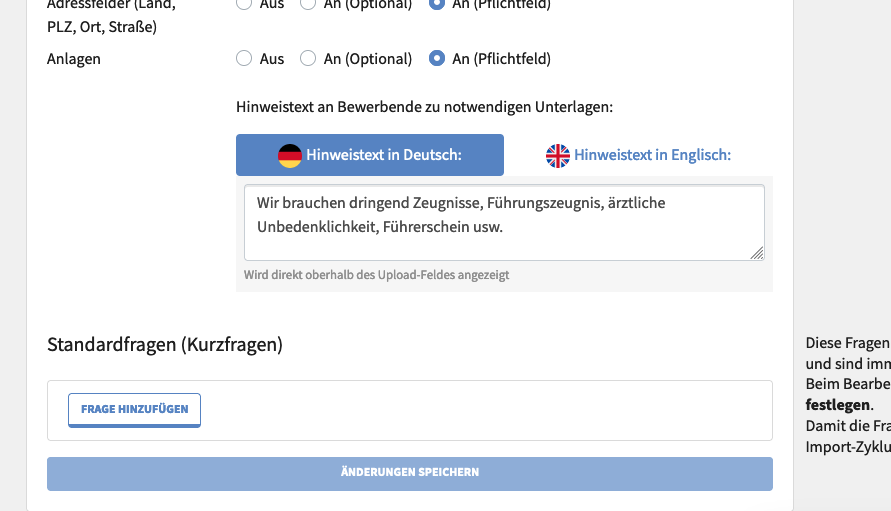
Task: Select An (Optional) for Anlagen
Action: tap(308, 59)
